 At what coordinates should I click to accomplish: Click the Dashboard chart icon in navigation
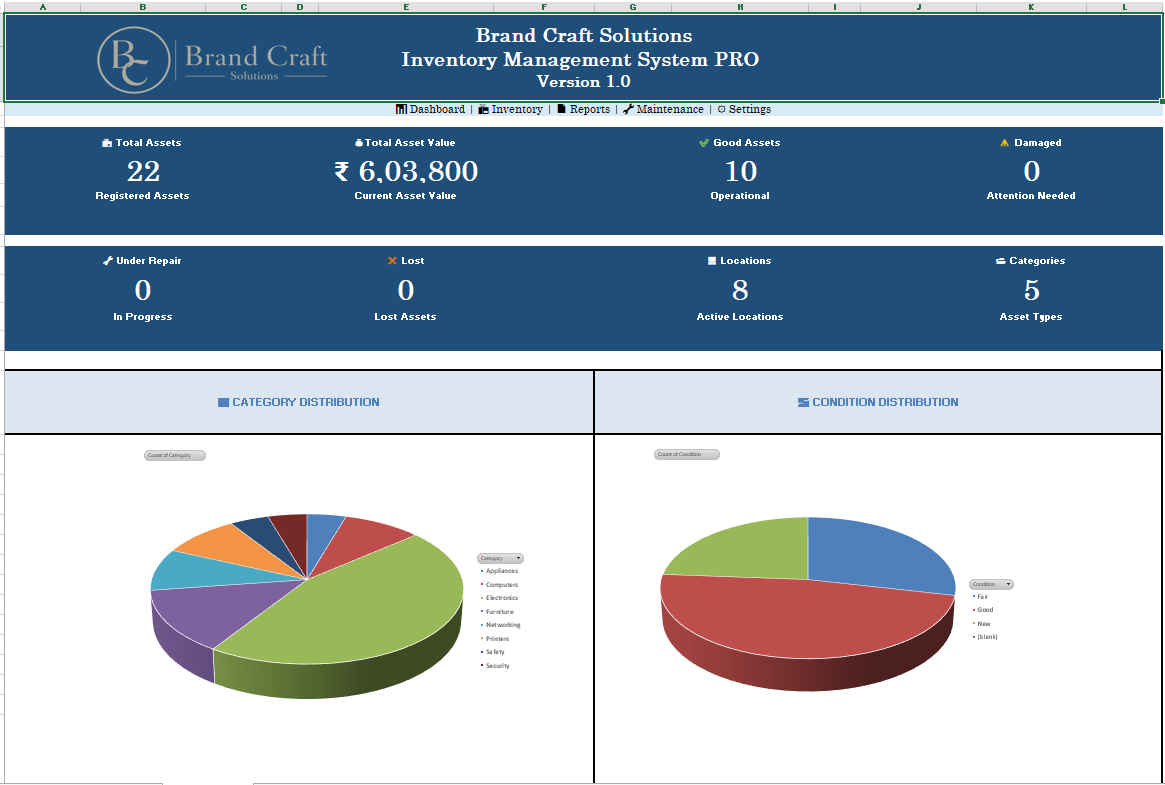[401, 109]
